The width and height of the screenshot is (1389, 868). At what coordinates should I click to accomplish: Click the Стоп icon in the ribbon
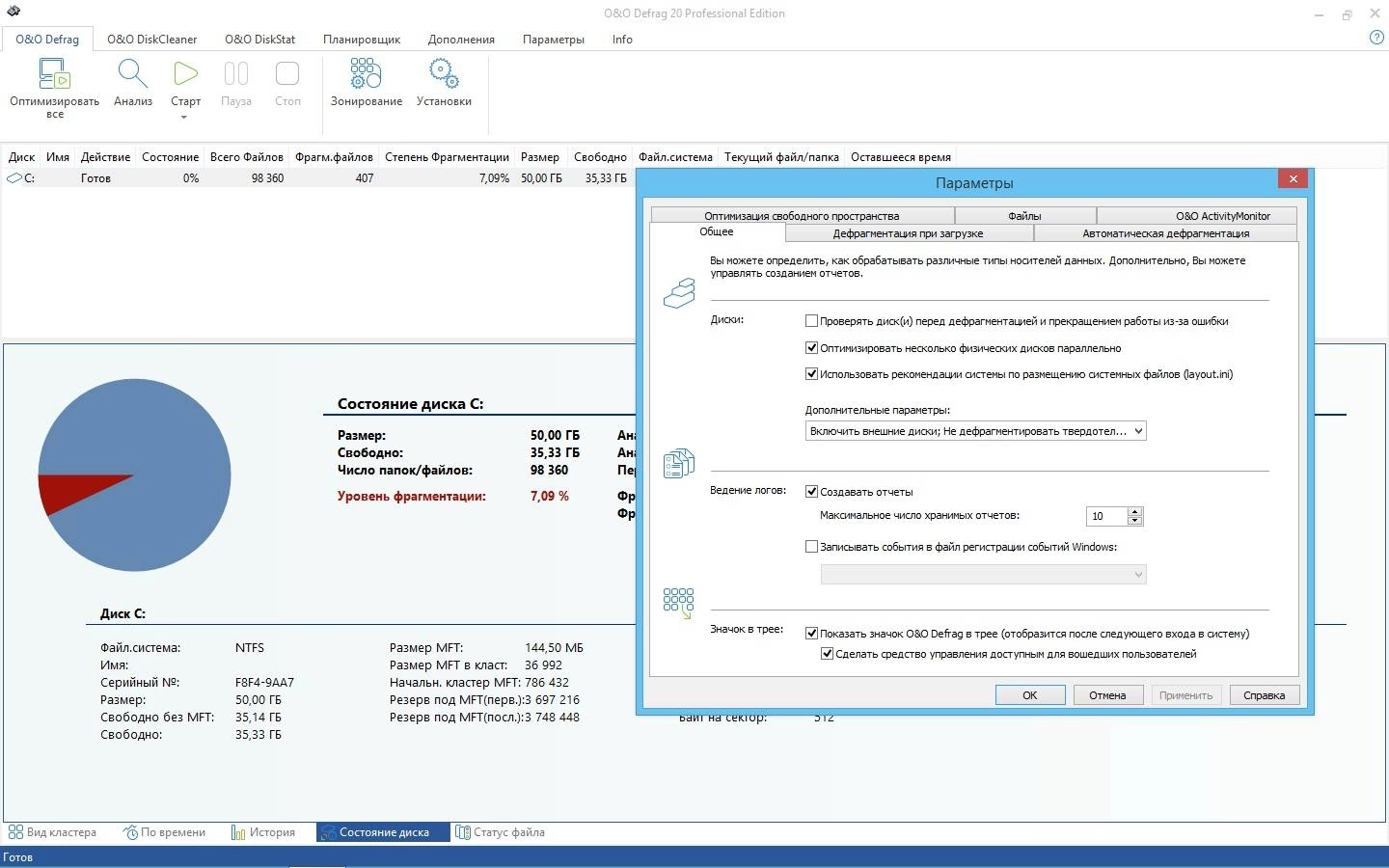(287, 74)
